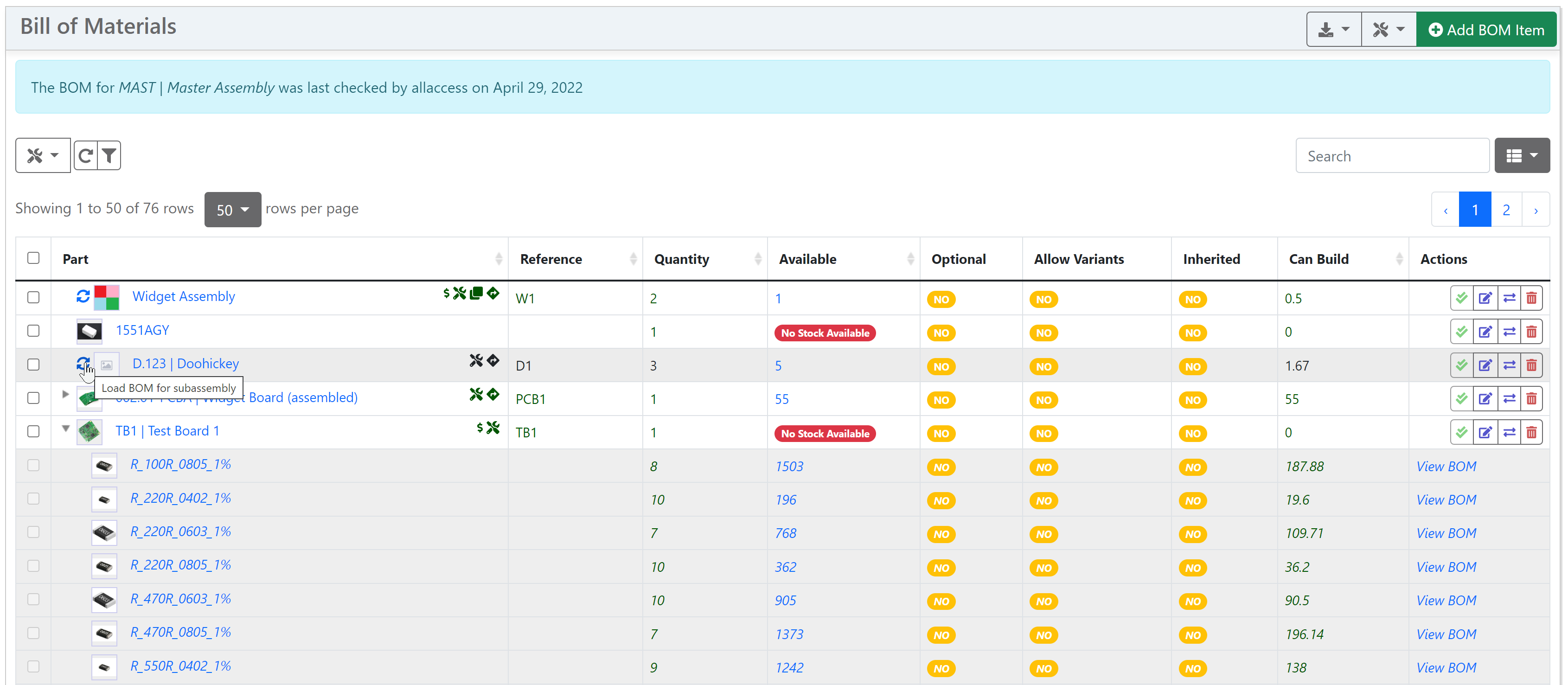Click the filter funnel icon
The height and width of the screenshot is (685, 1568).
(x=109, y=156)
